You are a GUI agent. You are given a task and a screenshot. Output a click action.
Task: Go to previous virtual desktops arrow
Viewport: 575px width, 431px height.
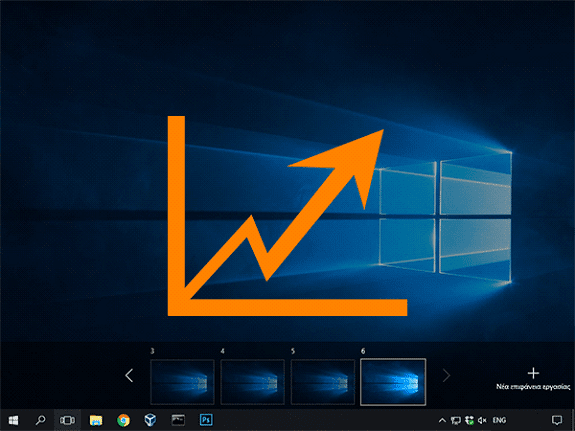[129, 375]
